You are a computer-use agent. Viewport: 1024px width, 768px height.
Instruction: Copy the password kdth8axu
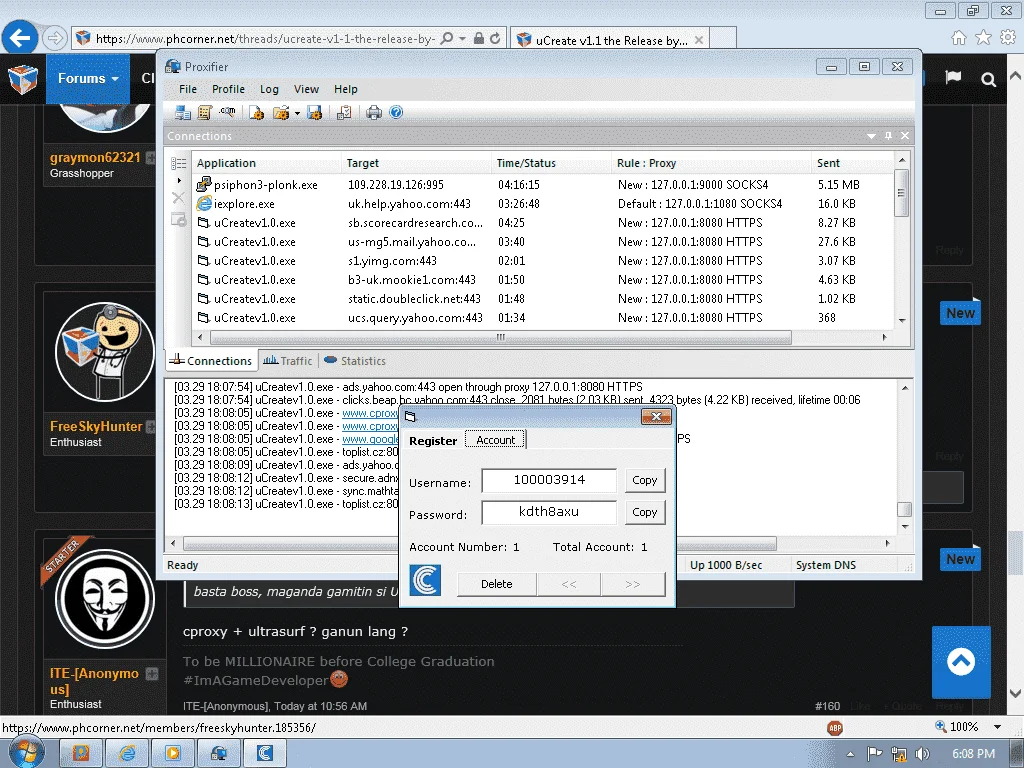pos(645,512)
